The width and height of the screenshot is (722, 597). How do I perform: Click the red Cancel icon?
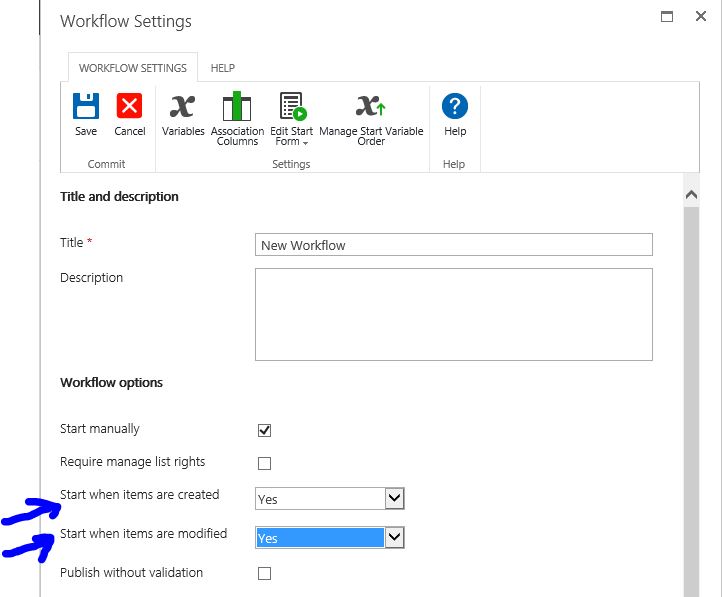(130, 106)
